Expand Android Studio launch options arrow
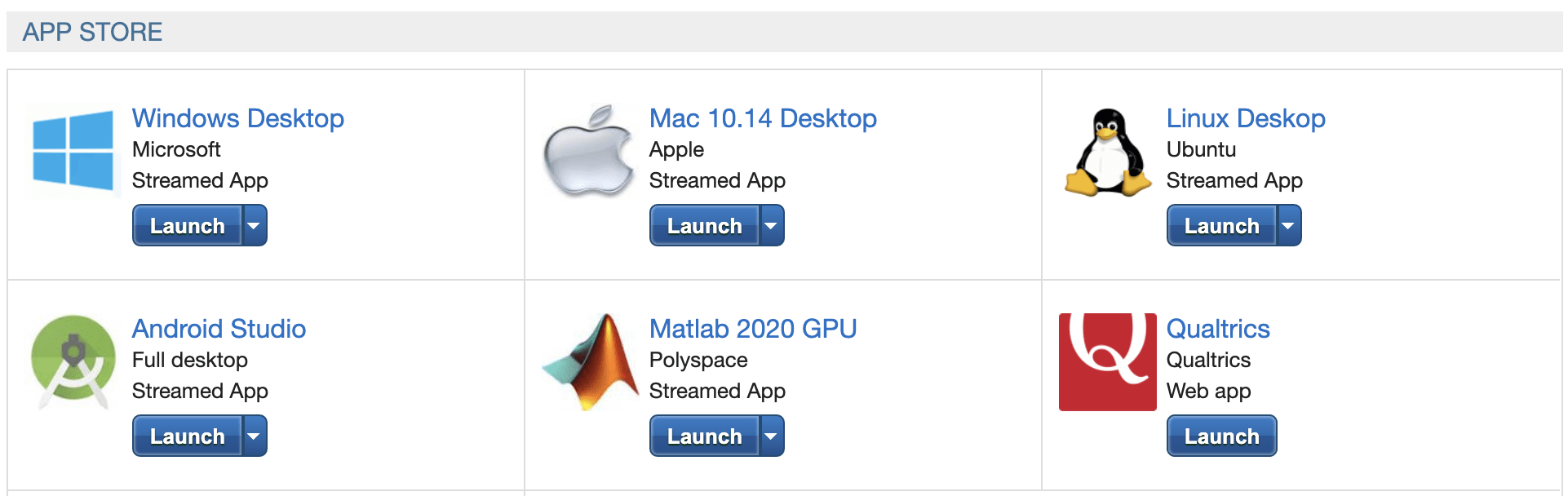Viewport: 1568px width, 496px height. tap(255, 436)
